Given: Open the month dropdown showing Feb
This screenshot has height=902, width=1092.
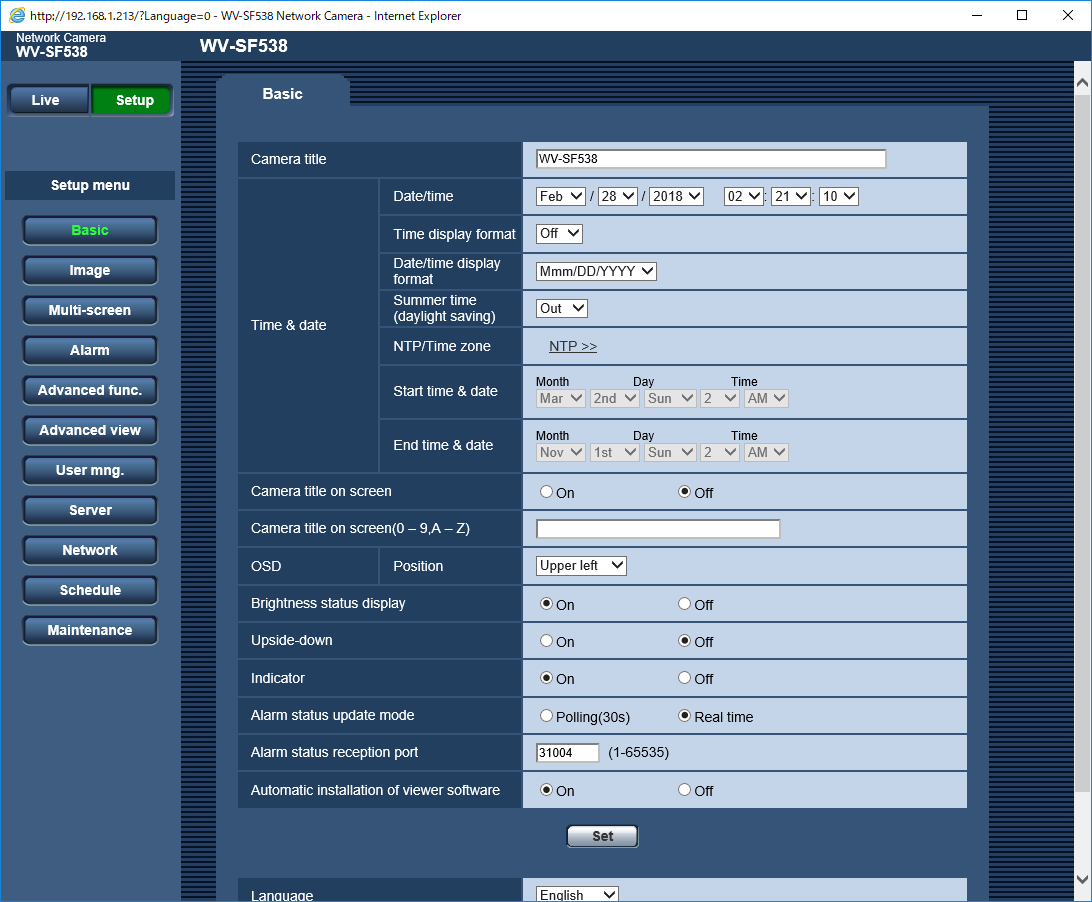Looking at the screenshot, I should [561, 196].
